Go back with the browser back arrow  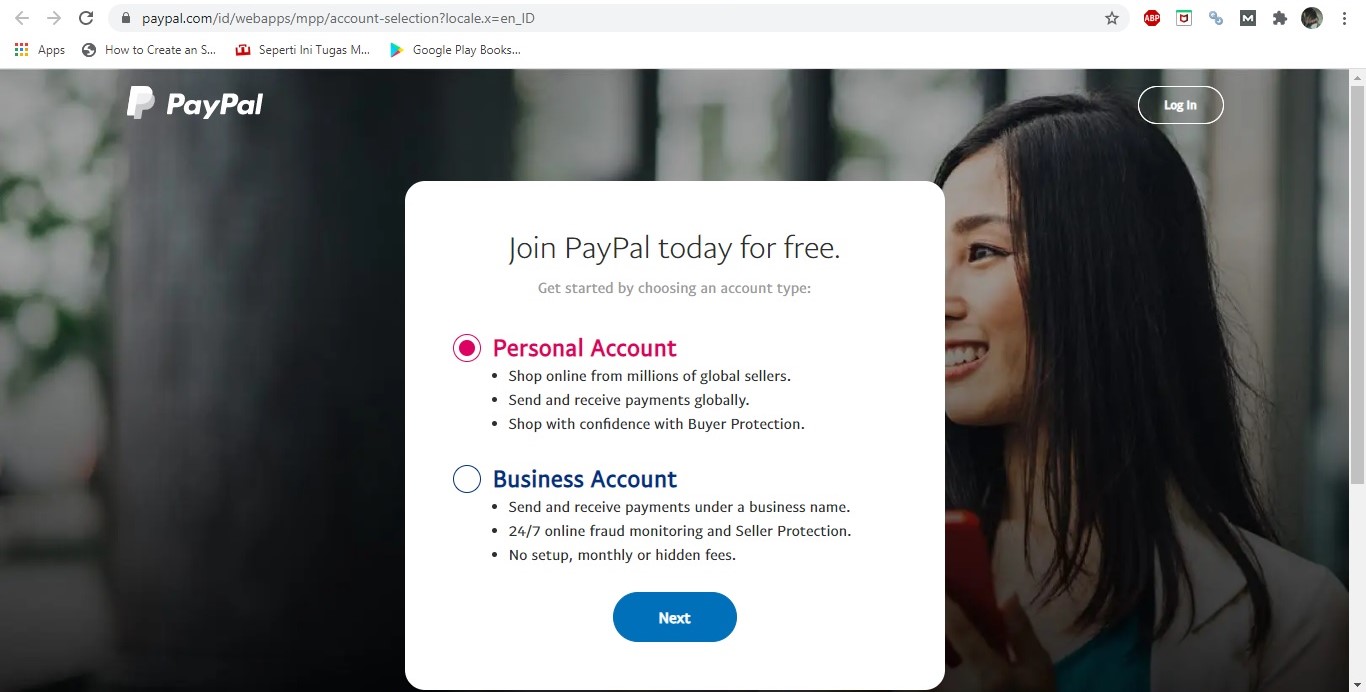pyautogui.click(x=22, y=18)
